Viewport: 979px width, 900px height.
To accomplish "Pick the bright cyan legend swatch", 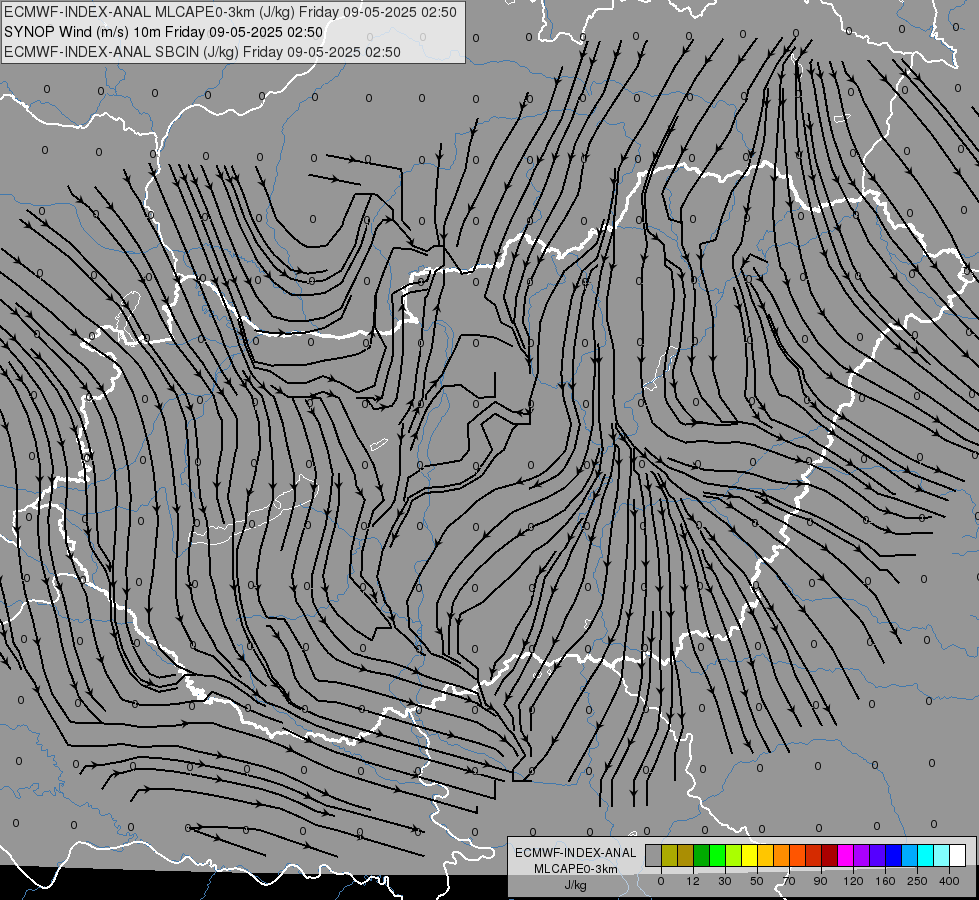I will tap(926, 855).
